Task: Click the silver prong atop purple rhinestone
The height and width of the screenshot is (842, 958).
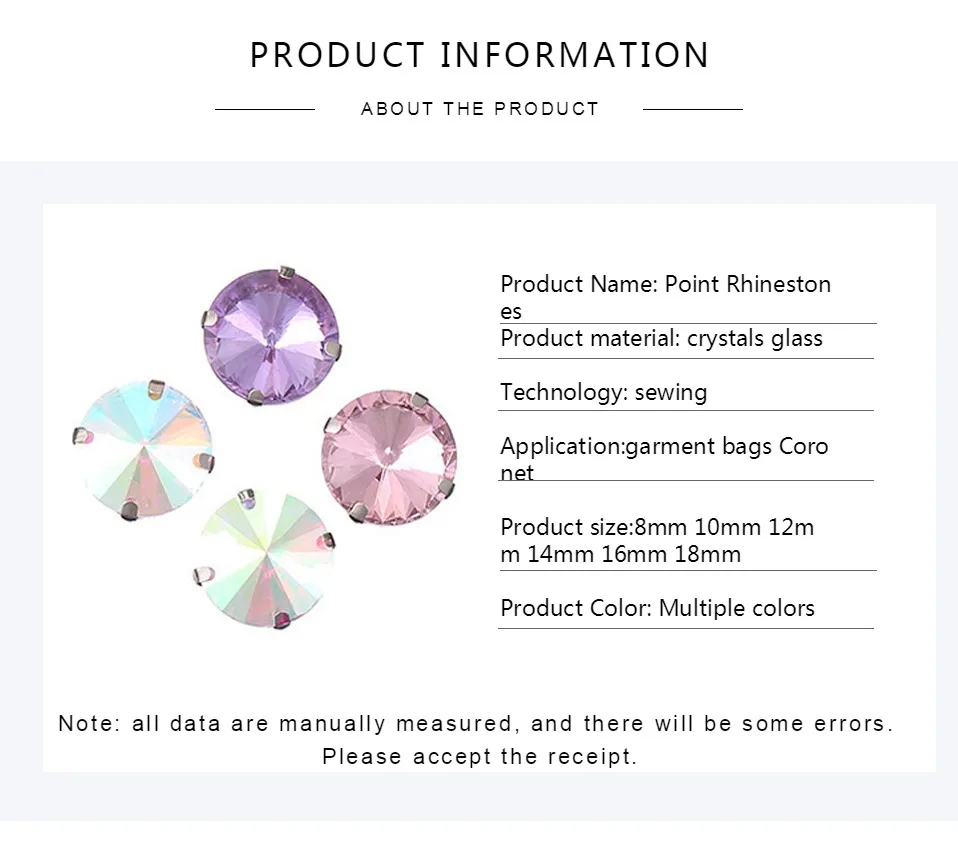Action: (x=287, y=273)
